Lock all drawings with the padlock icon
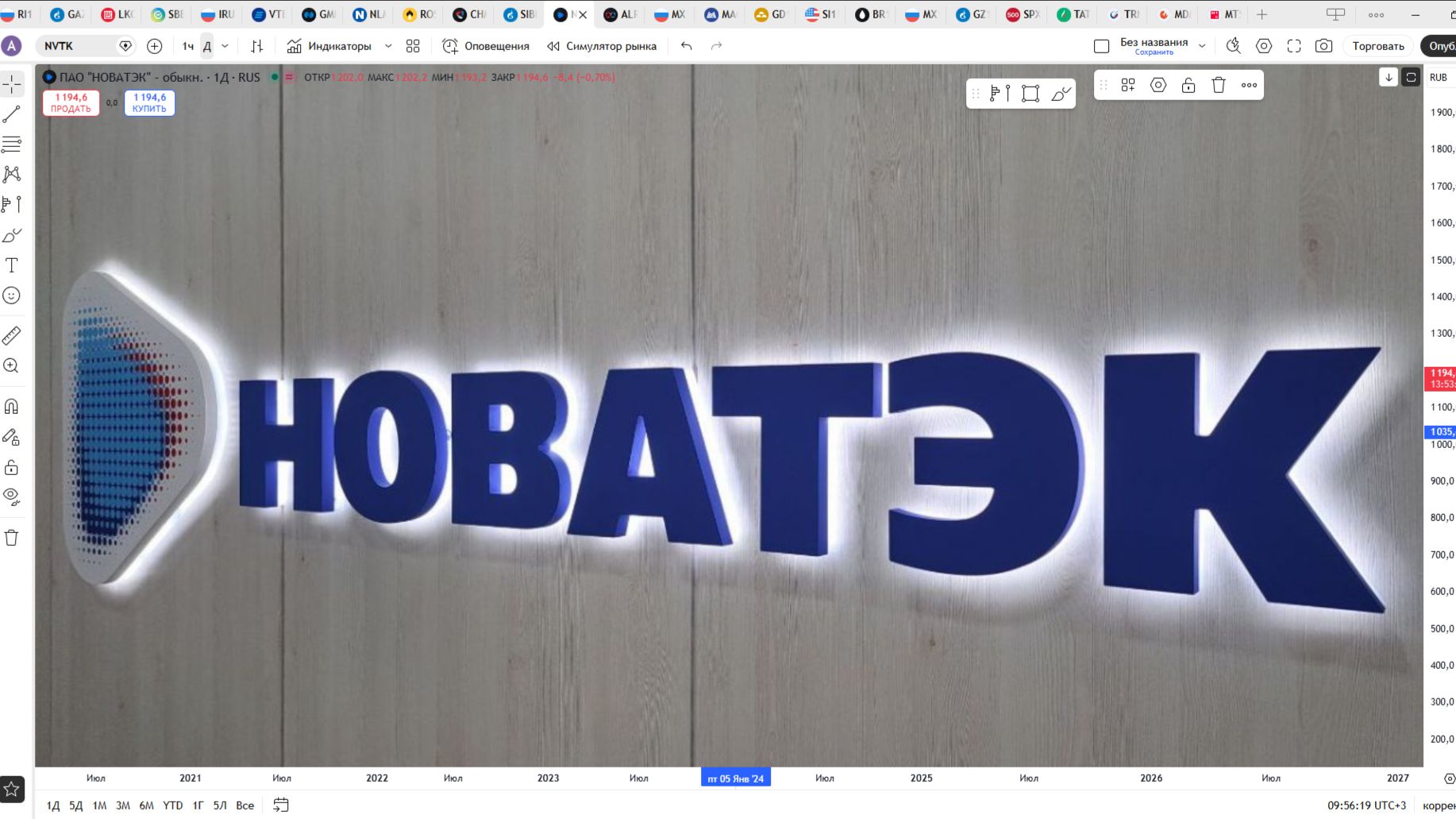The width and height of the screenshot is (1456, 819). click(x=12, y=467)
